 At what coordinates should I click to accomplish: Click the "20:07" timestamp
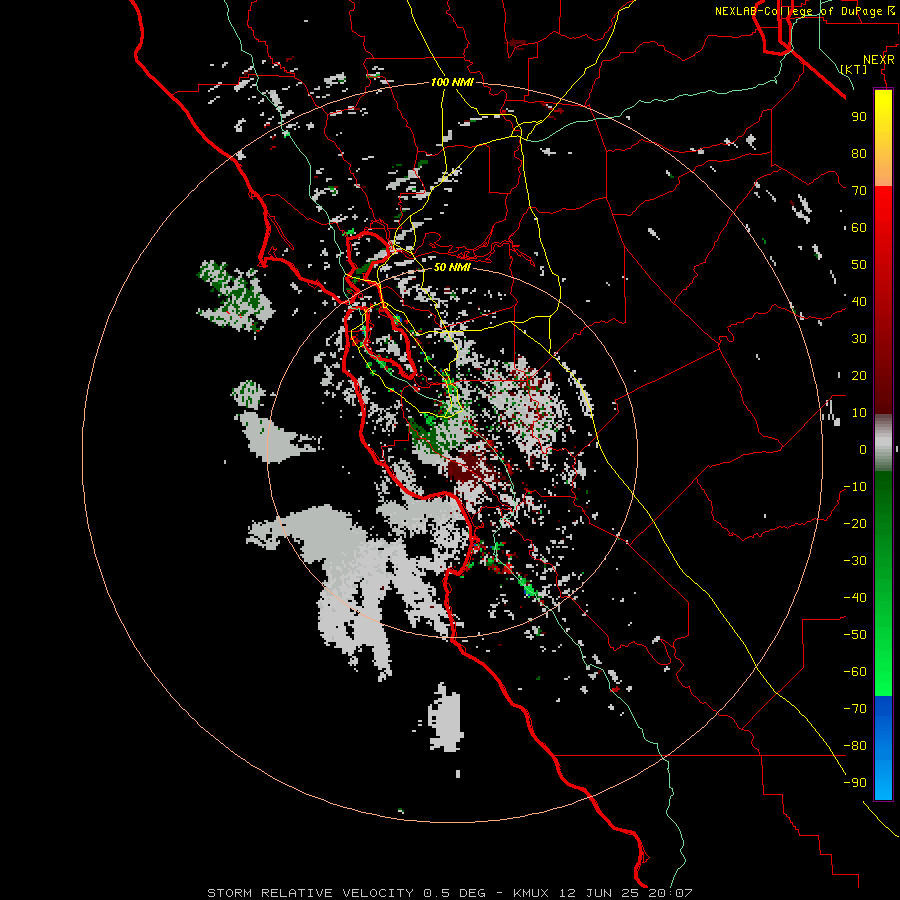(670, 893)
